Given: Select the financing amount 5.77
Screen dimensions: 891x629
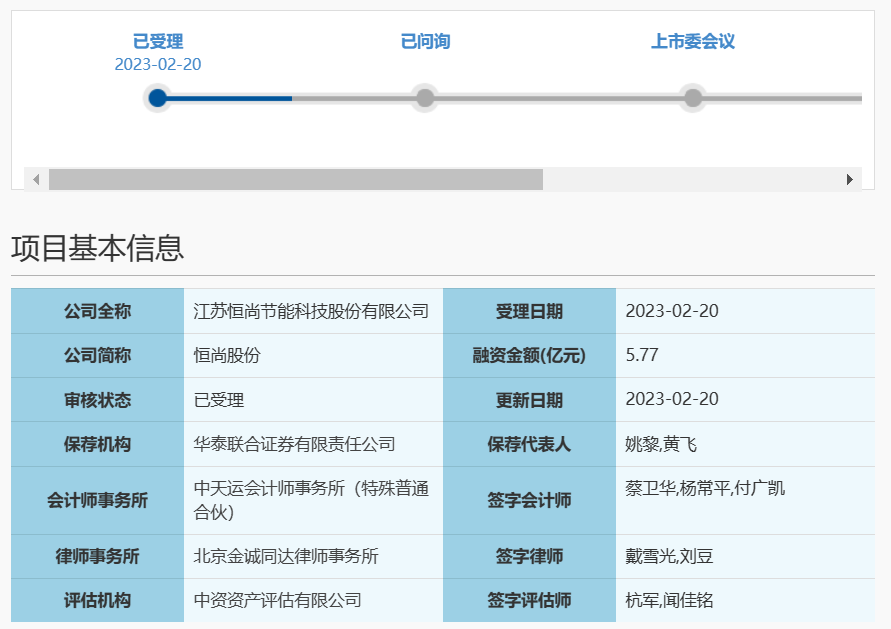Looking at the screenshot, I should 642,355.
